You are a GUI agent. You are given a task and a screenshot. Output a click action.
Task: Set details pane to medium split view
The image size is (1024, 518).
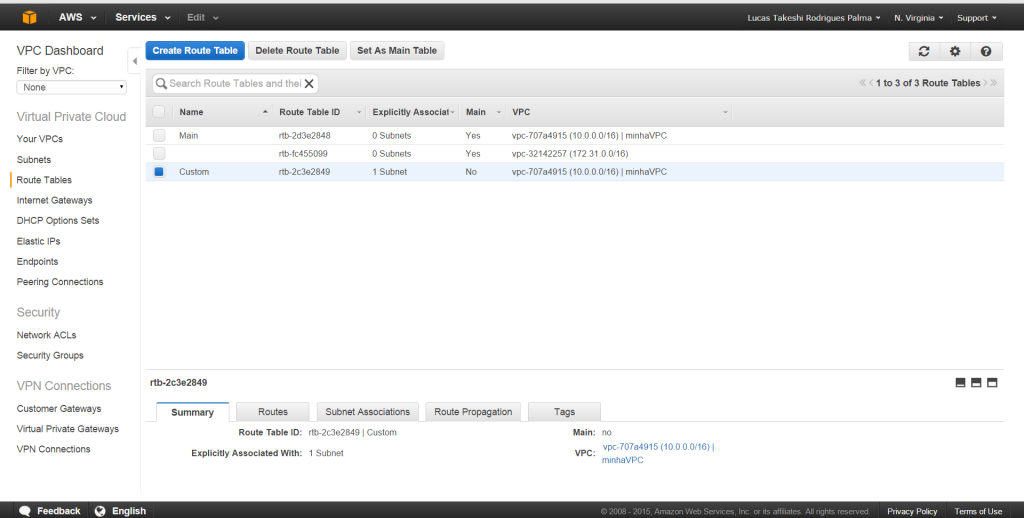click(976, 383)
